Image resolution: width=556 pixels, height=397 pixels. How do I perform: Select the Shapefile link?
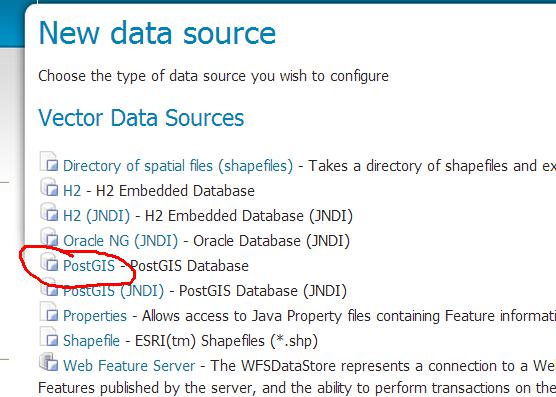click(91, 341)
